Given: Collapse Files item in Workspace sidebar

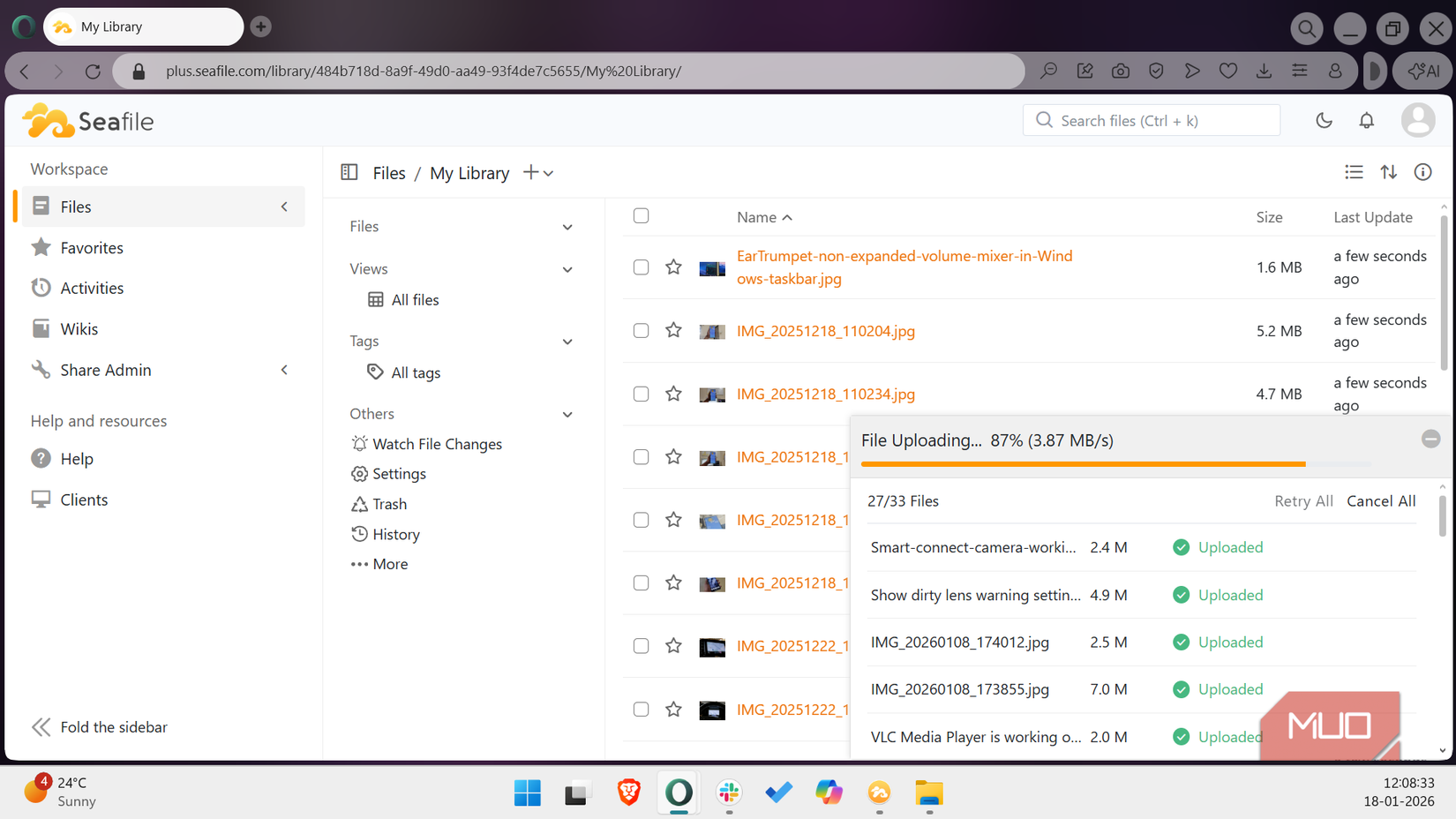Looking at the screenshot, I should pyautogui.click(x=284, y=207).
